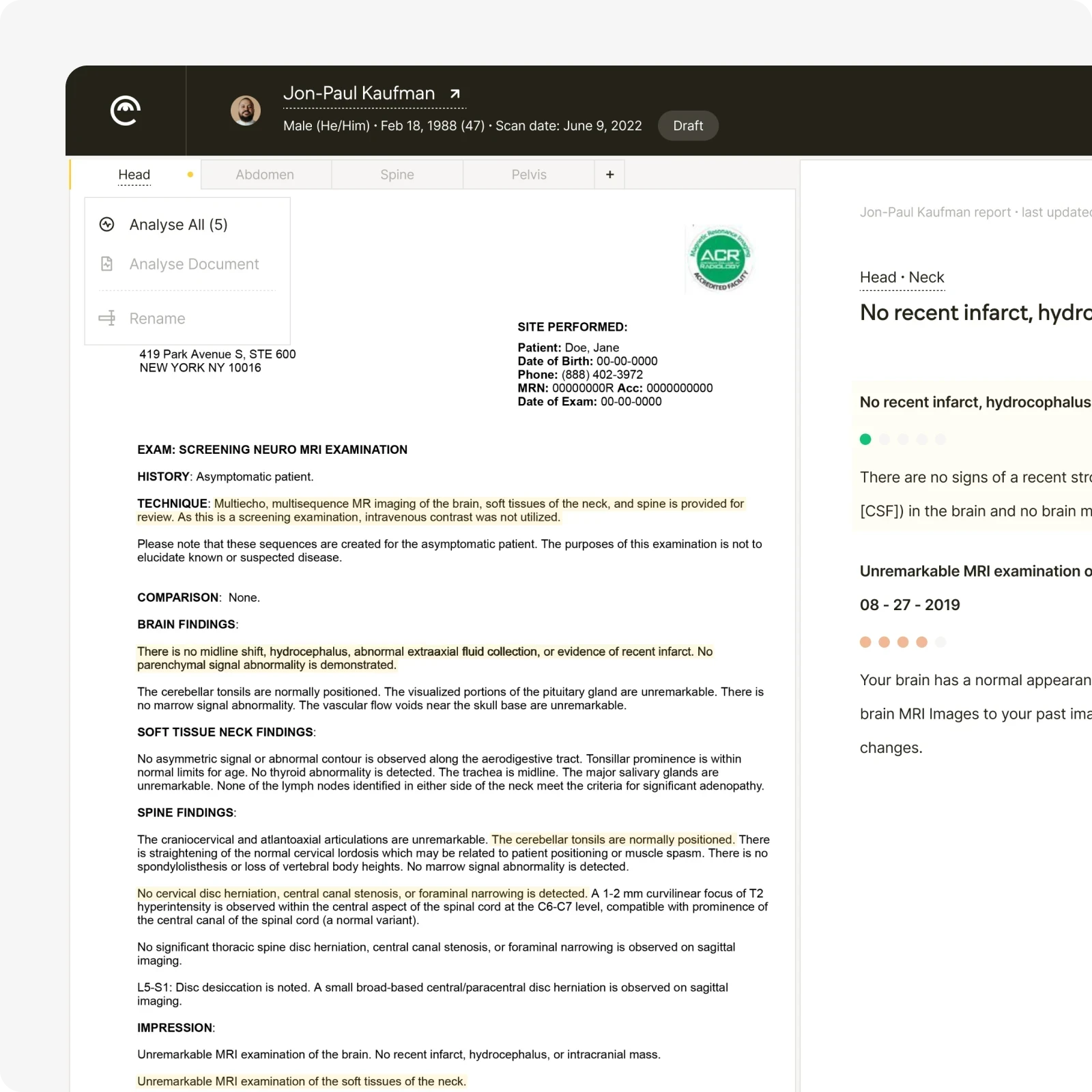Click highlighted 'No cervical disc herniation' sentence
The width and height of the screenshot is (1092, 1092).
[362, 893]
